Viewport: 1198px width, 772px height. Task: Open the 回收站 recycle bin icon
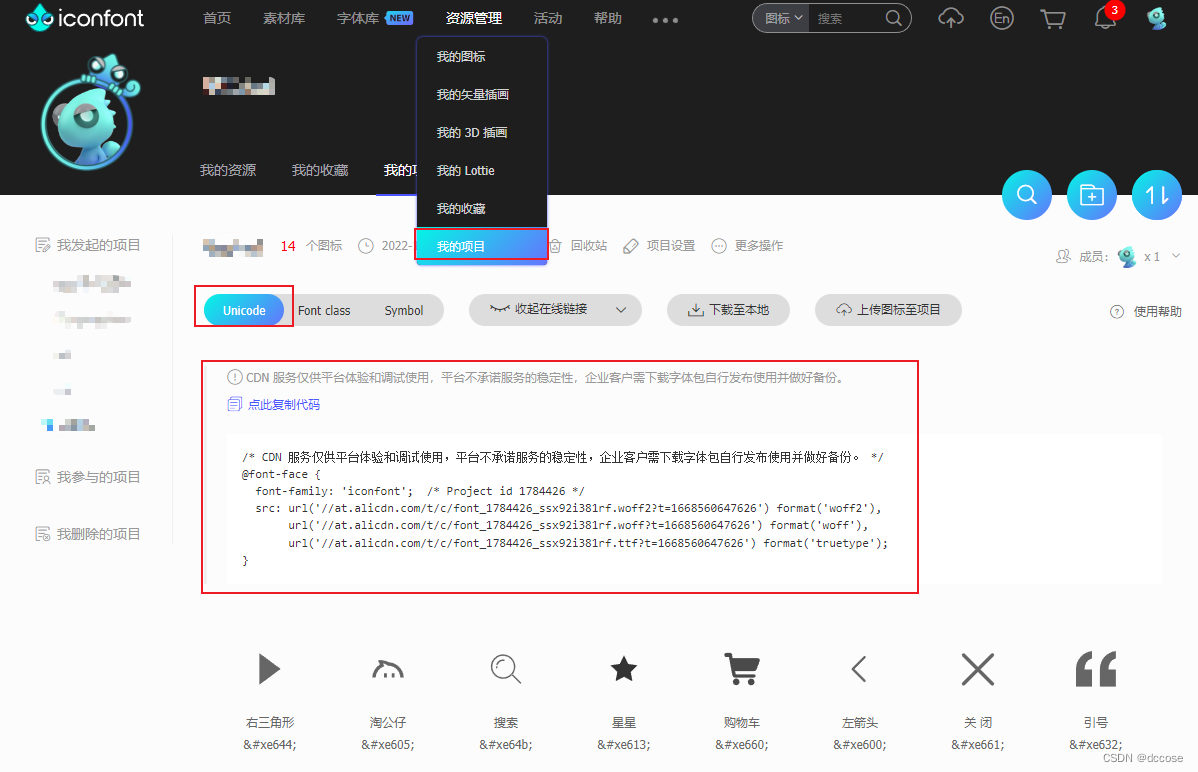[579, 244]
